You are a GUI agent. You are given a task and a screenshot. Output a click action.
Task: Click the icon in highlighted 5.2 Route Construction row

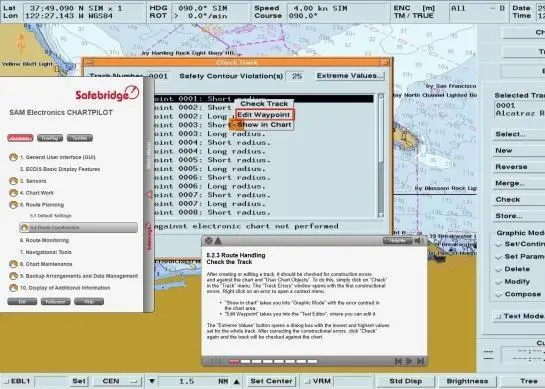tap(24, 228)
